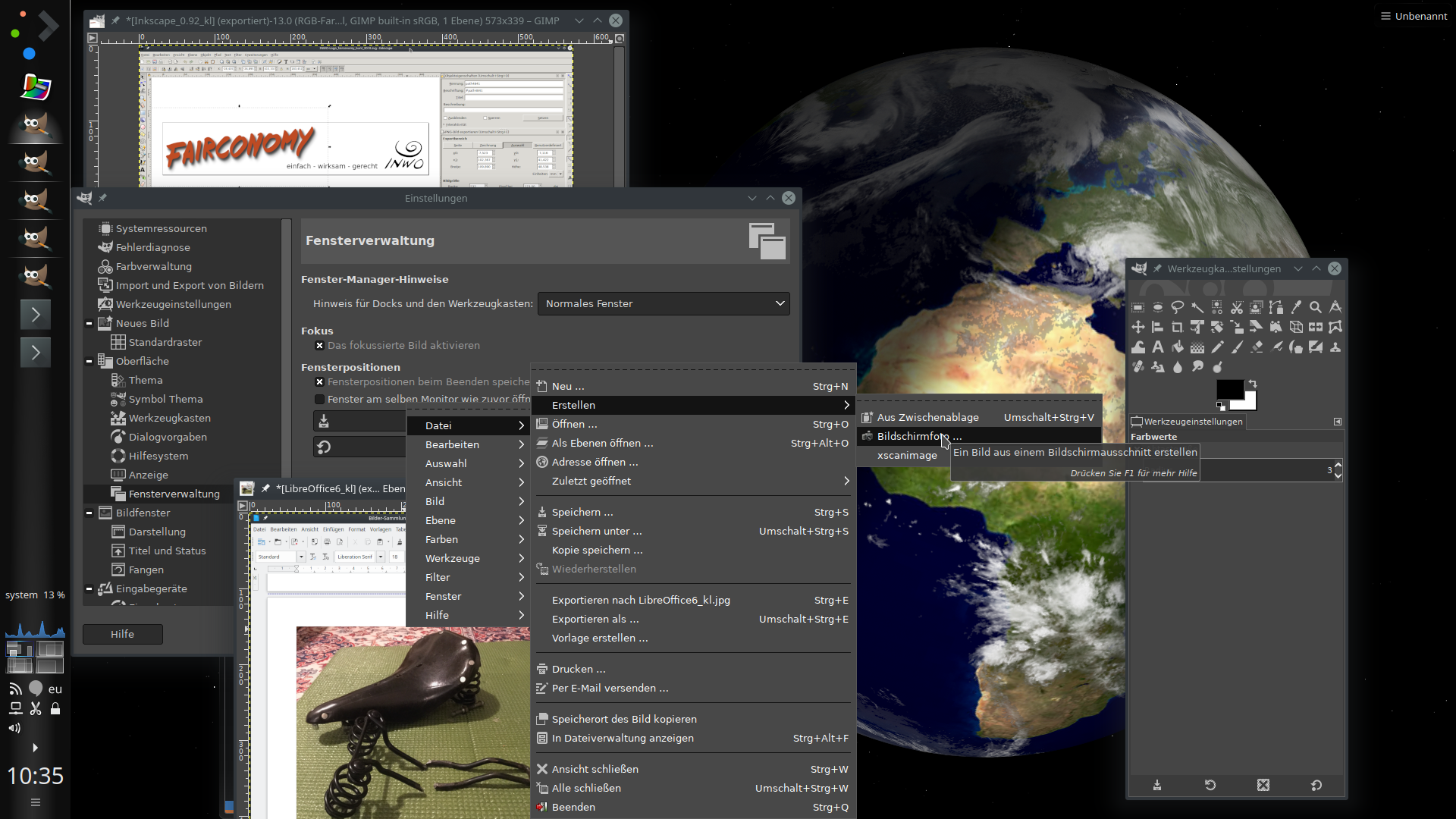Viewport: 1456px width, 819px height.
Task: Choose 'Bildschirmfoto ...' menu entry
Action: click(978, 437)
